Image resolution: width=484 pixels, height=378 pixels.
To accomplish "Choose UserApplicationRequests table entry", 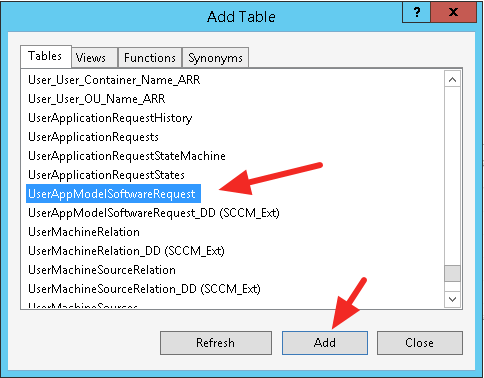I will [93, 137].
